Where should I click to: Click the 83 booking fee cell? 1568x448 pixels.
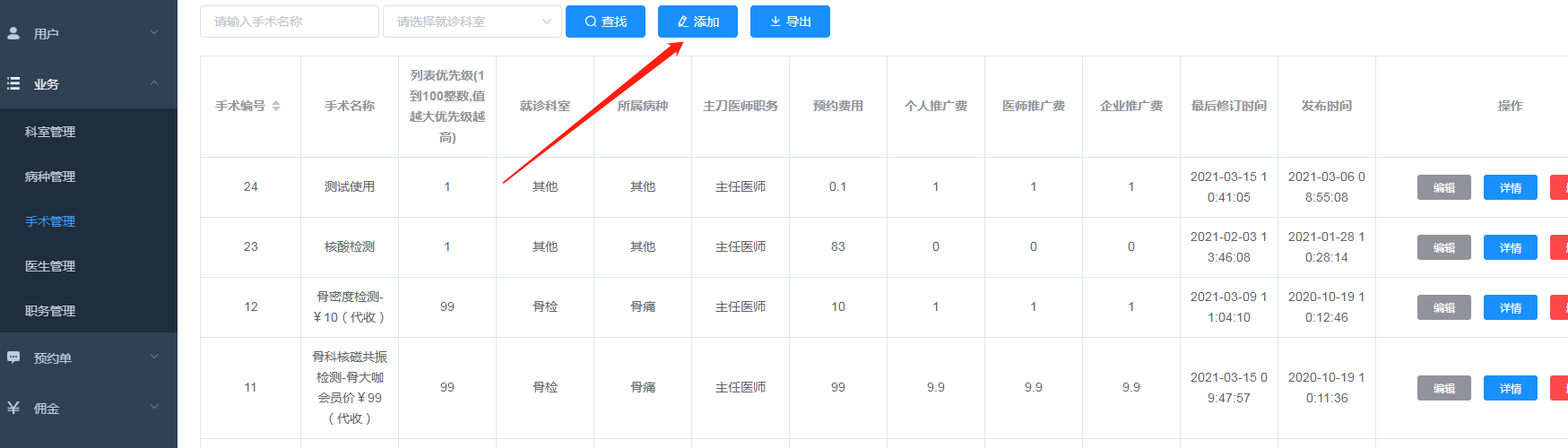pos(838,246)
